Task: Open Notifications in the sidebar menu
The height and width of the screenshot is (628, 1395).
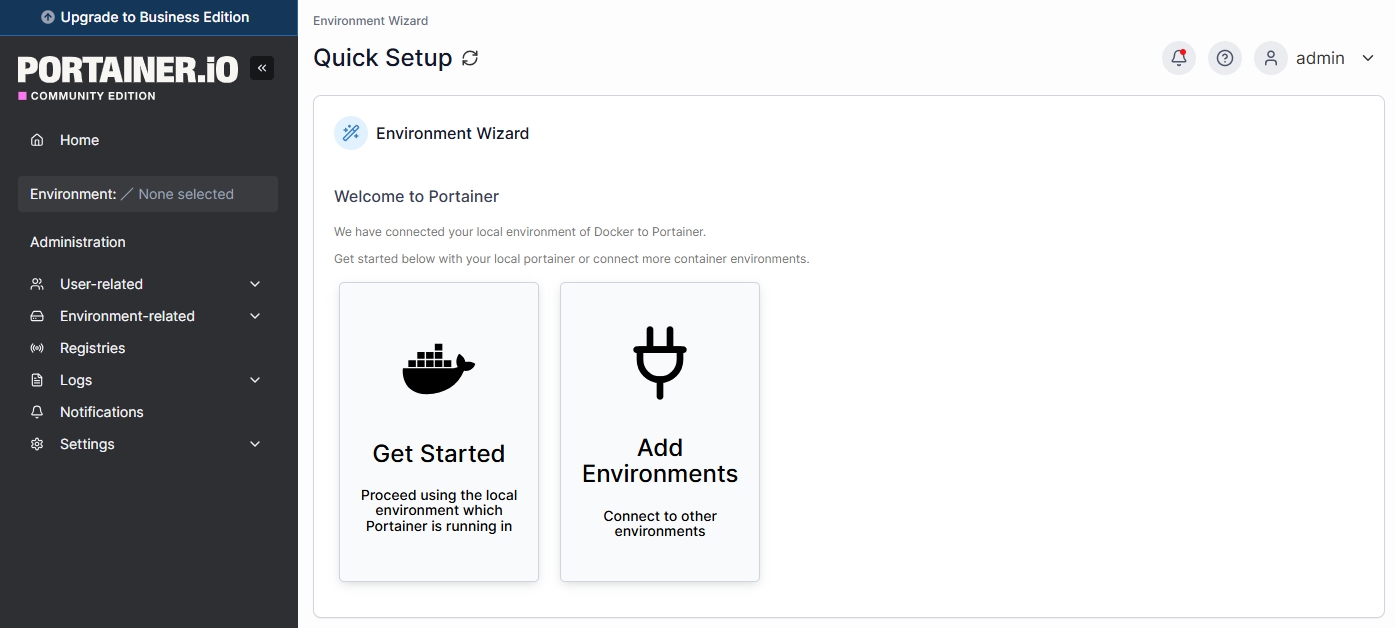Action: pyautogui.click(x=101, y=412)
